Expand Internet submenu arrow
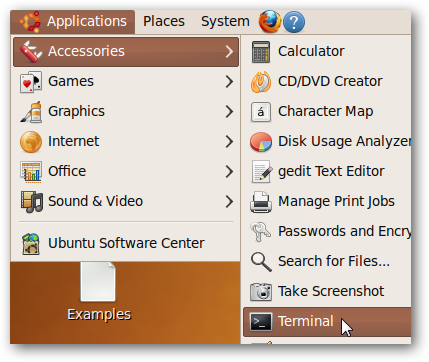This screenshot has height=362, width=429. pyautogui.click(x=229, y=141)
